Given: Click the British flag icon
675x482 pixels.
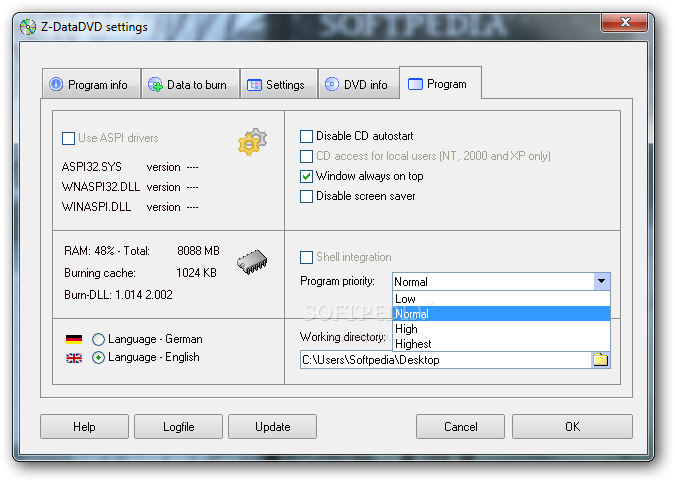Looking at the screenshot, I should click(74, 358).
